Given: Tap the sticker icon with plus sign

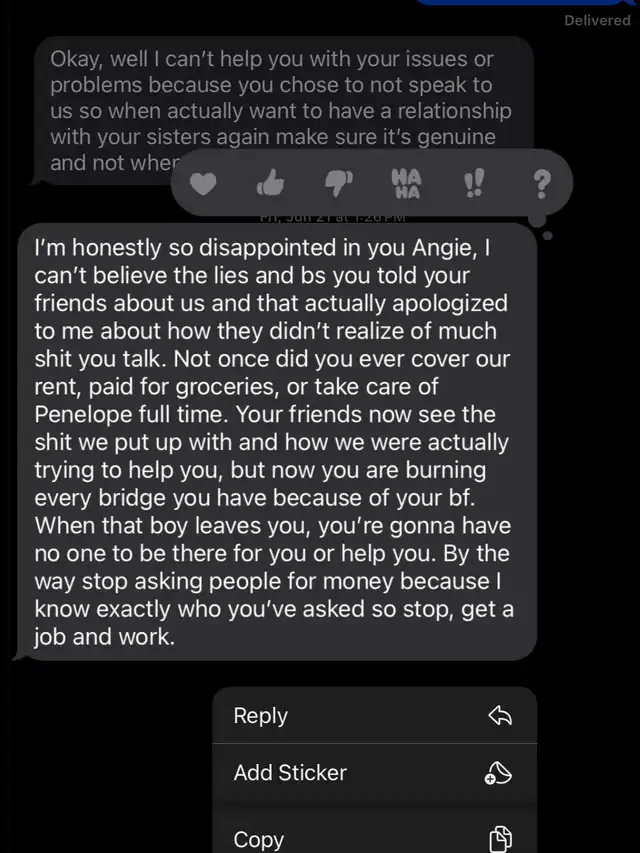Looking at the screenshot, I should [501, 772].
